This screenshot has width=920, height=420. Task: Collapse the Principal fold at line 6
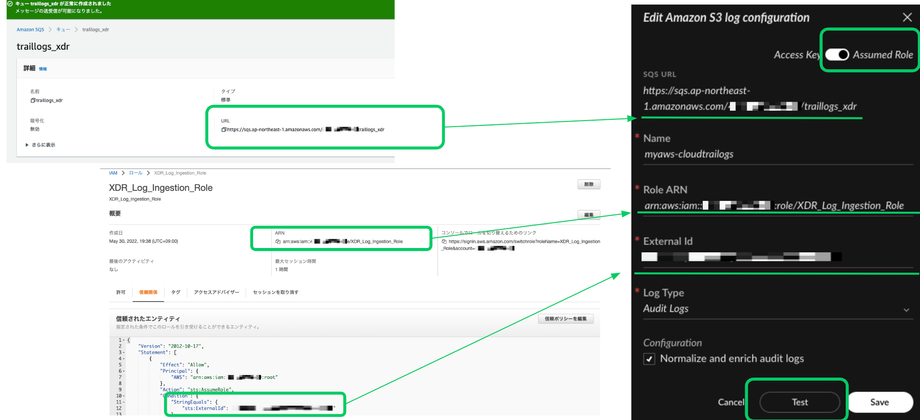122,371
